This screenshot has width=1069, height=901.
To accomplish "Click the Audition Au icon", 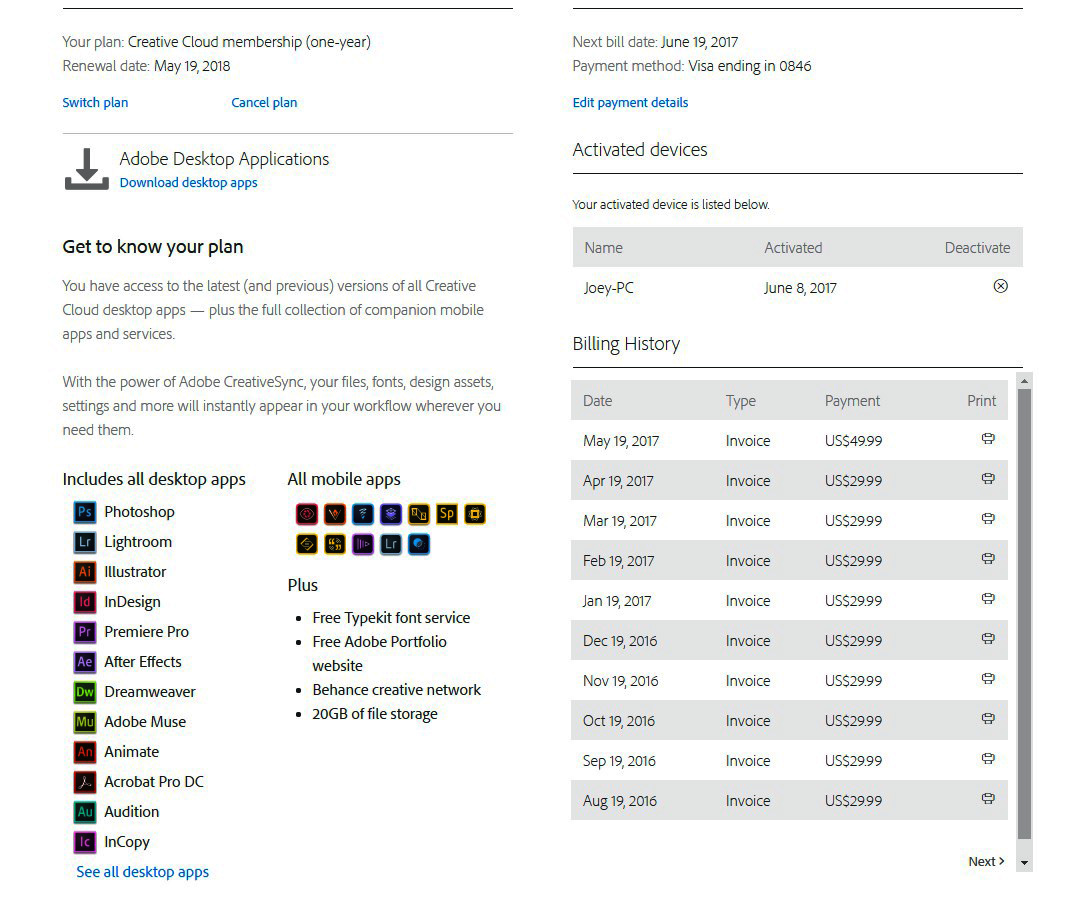I will (85, 812).
